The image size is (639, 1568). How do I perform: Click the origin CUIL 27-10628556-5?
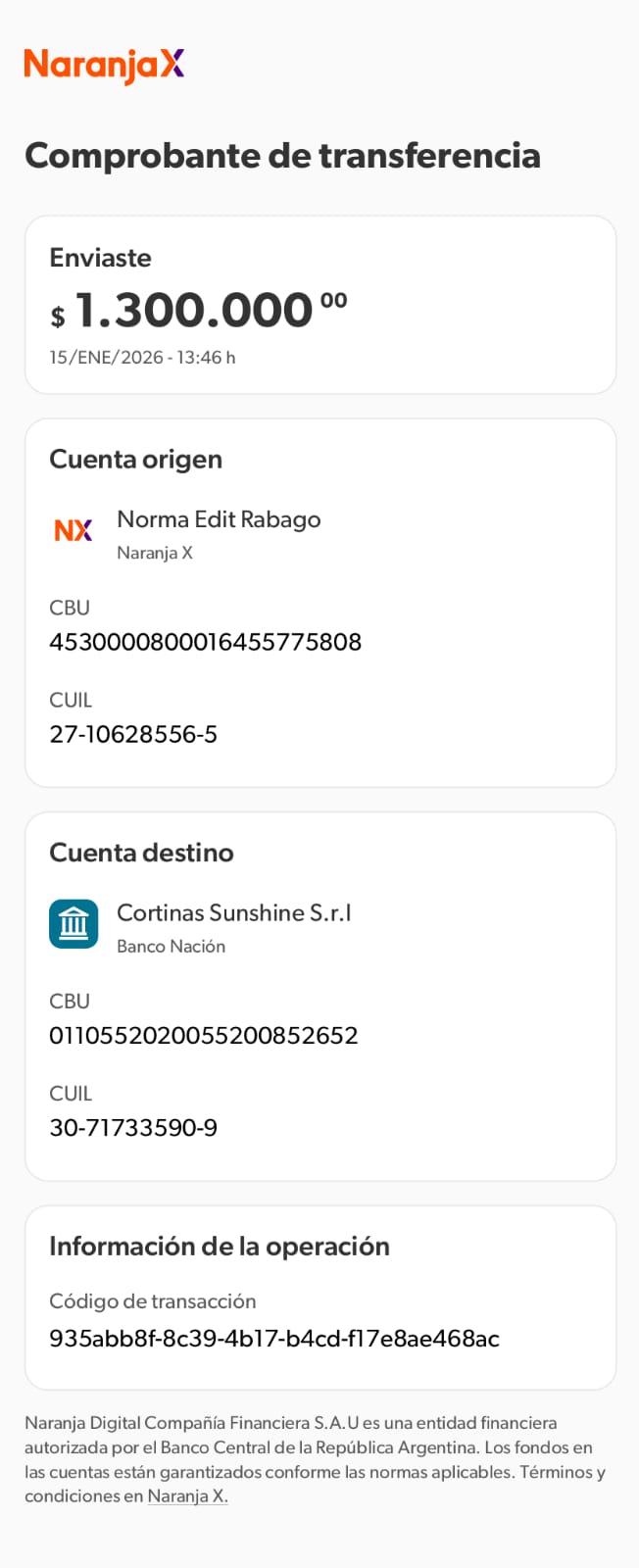tap(133, 734)
